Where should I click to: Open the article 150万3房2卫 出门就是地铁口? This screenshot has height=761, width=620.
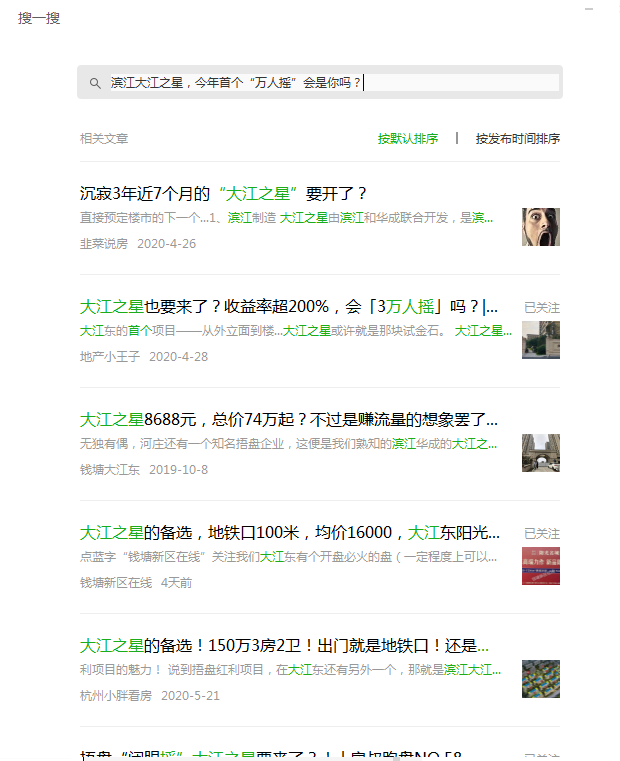click(x=285, y=645)
